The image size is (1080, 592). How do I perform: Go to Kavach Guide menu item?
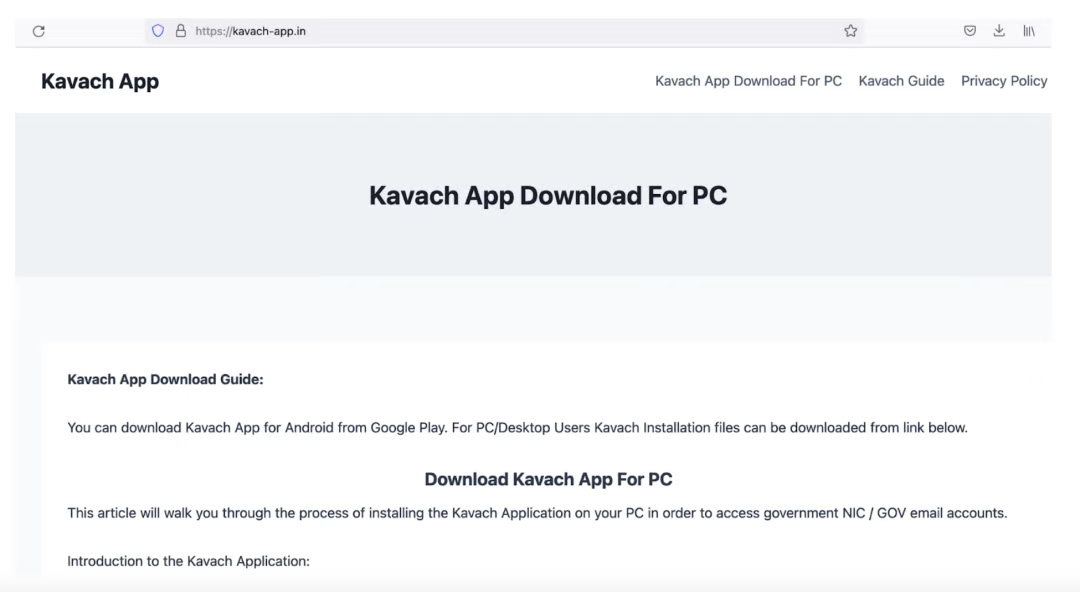[x=901, y=81]
